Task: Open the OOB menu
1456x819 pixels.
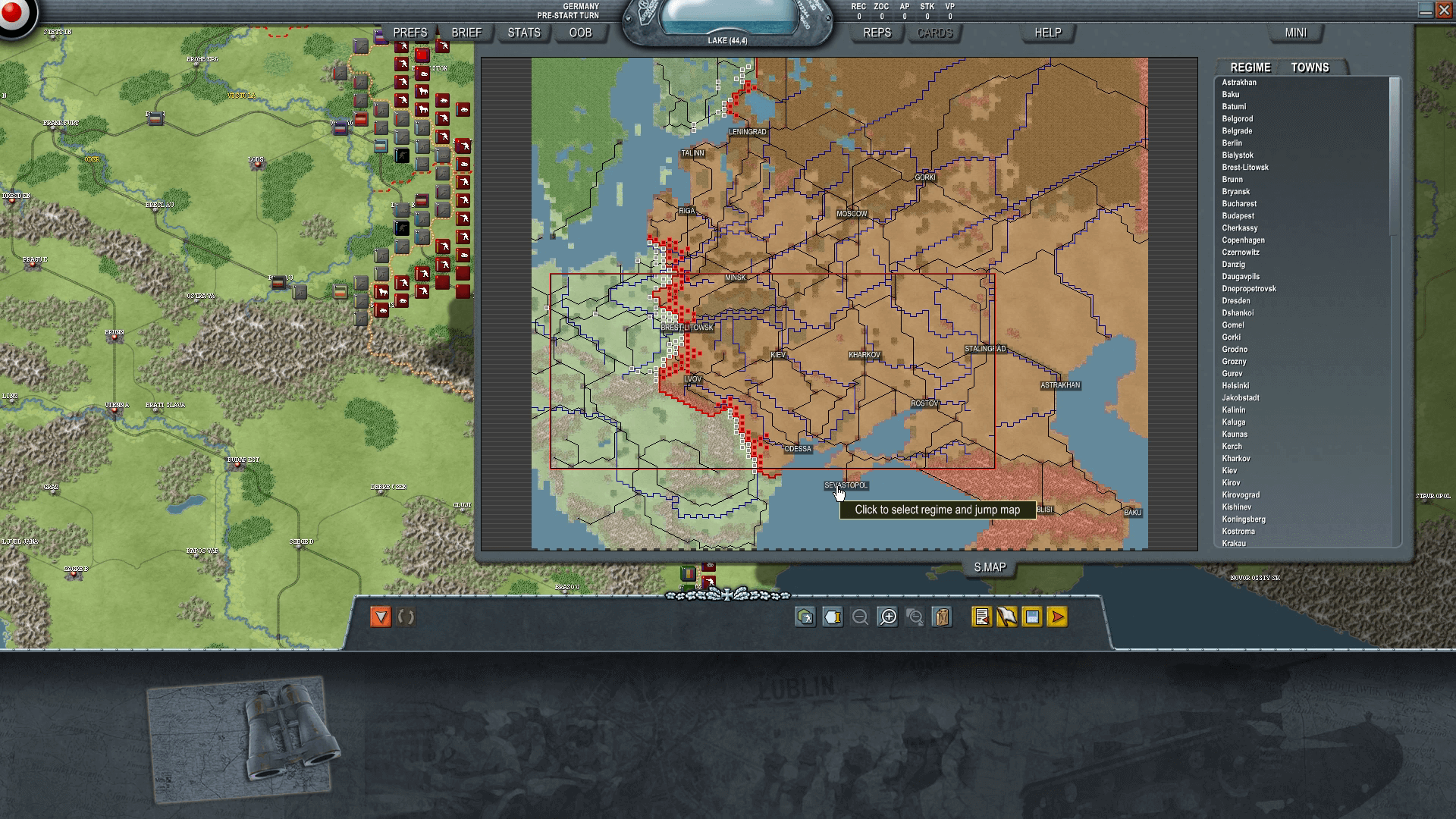Action: (x=580, y=33)
